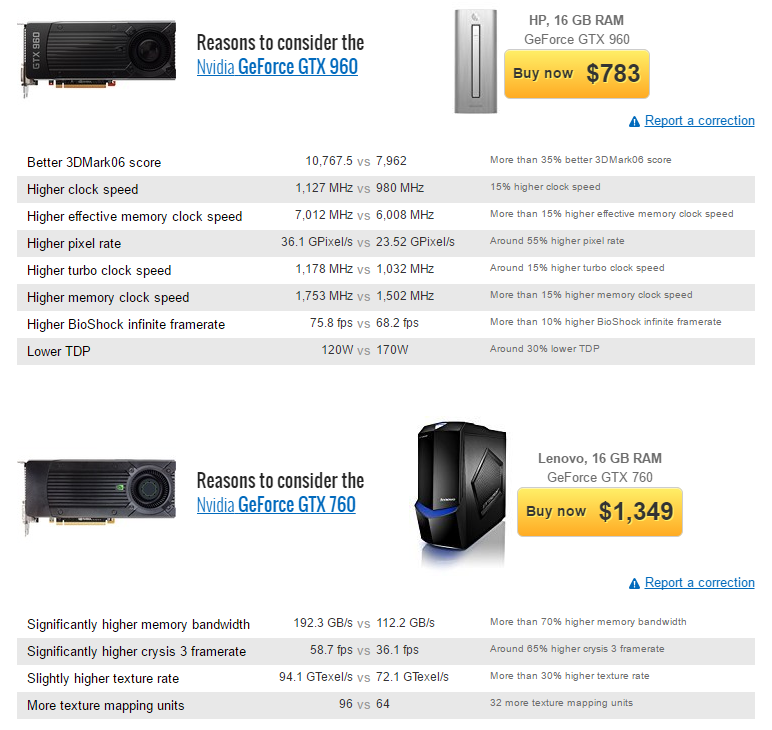Click the lower Report a correction link
The height and width of the screenshot is (730, 772).
[x=699, y=583]
